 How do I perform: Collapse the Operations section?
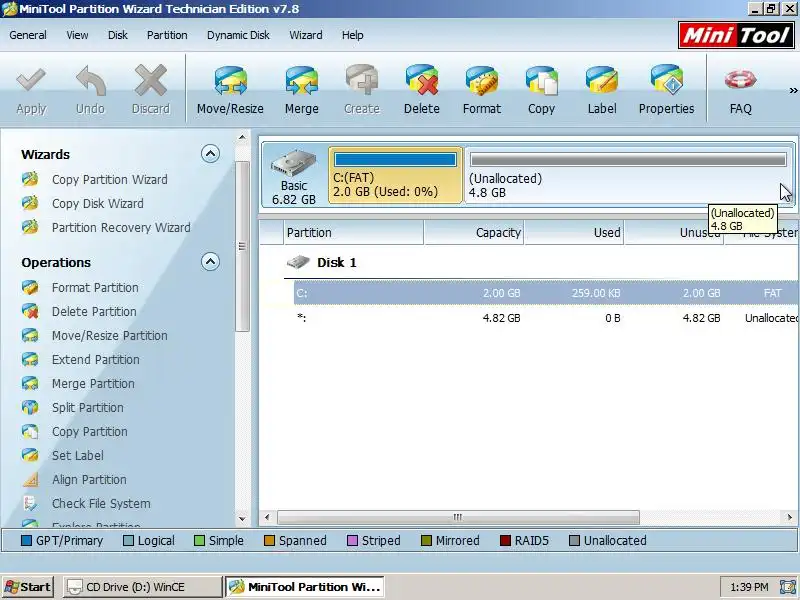[x=210, y=262]
